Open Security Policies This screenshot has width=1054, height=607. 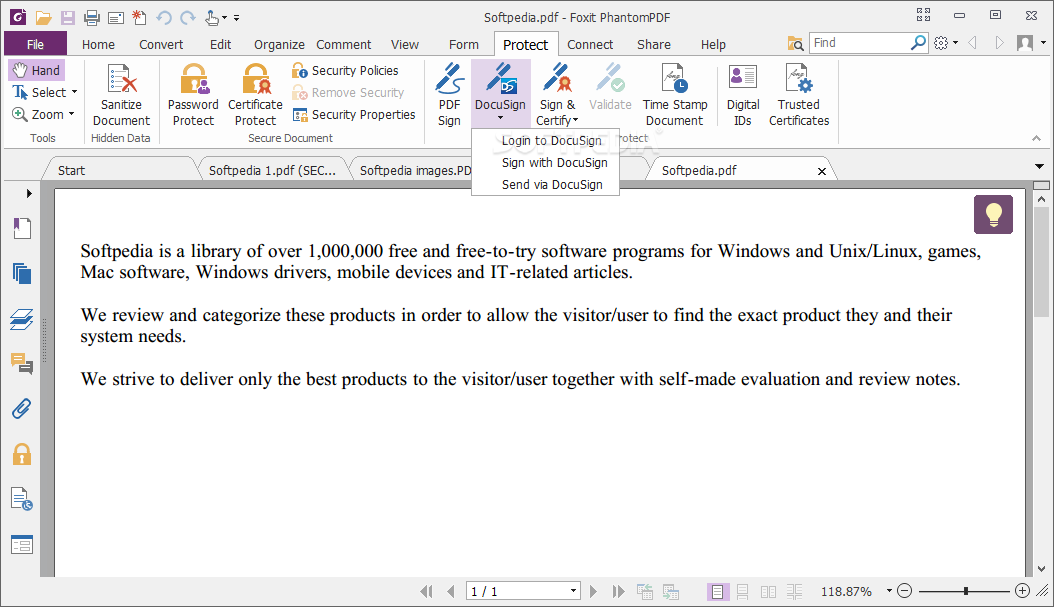point(345,71)
